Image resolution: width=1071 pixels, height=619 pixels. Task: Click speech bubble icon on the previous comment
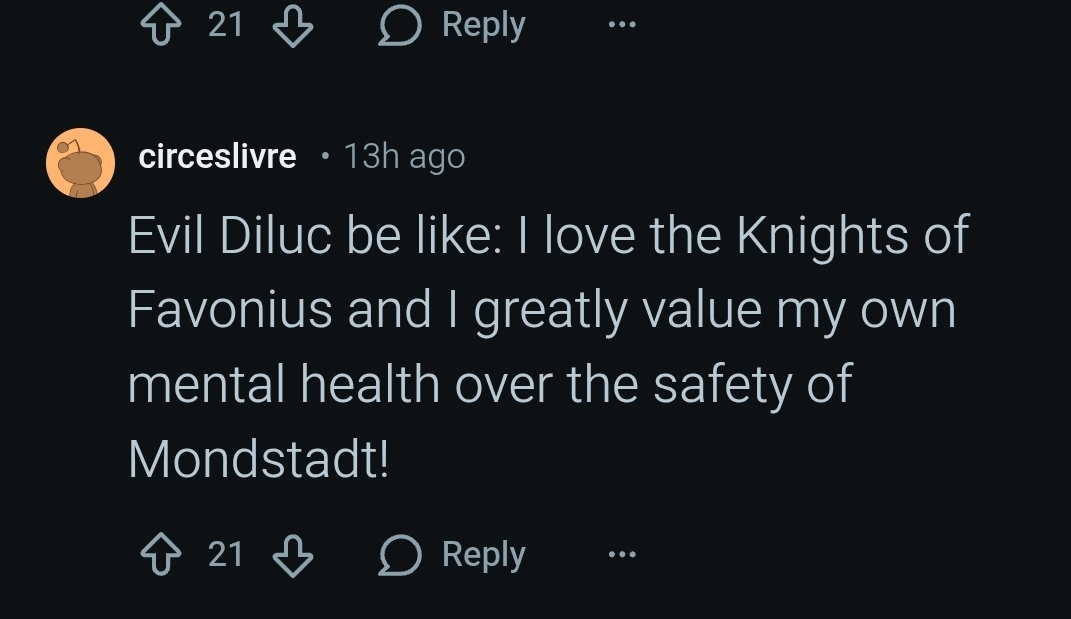399,25
